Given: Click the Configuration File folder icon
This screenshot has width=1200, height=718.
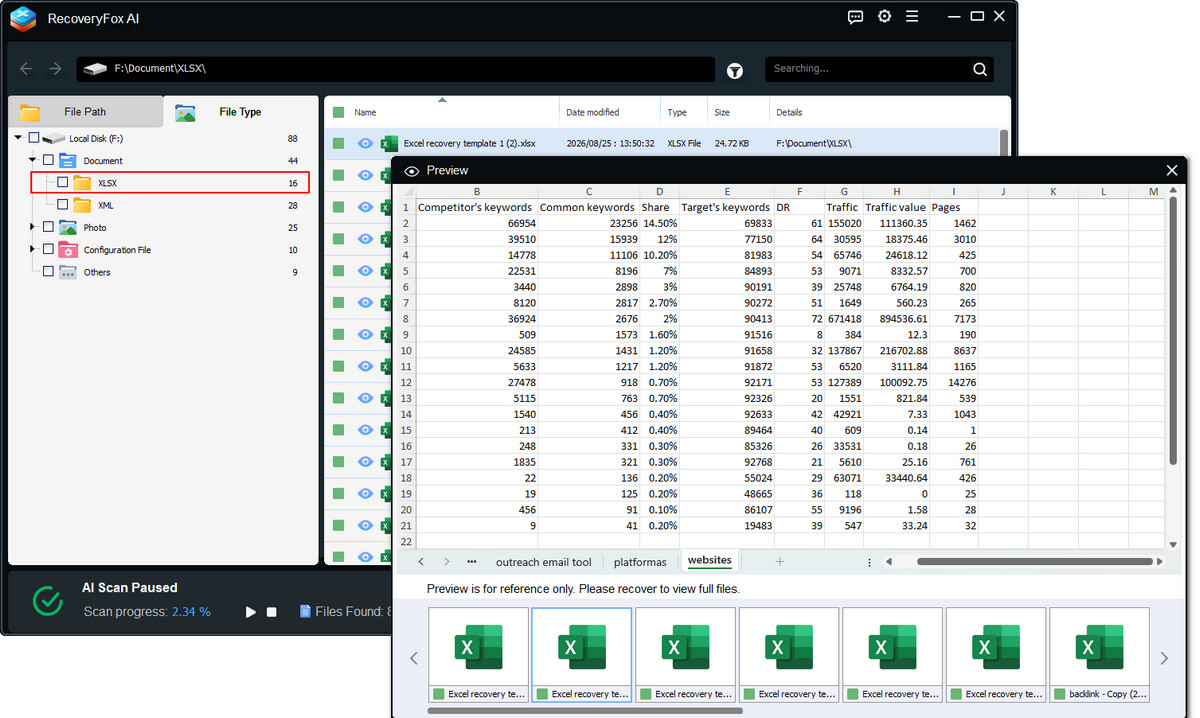Looking at the screenshot, I should coord(68,250).
